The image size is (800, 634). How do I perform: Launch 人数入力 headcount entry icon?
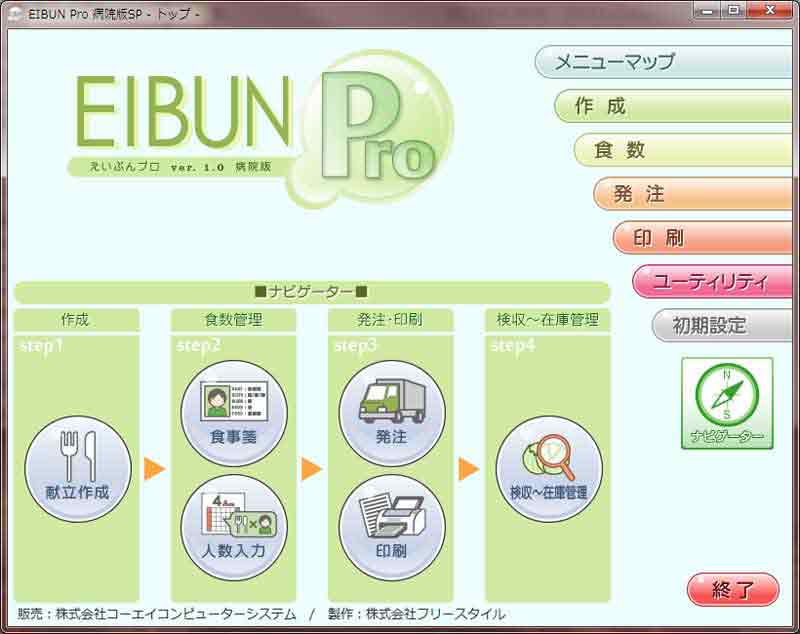click(234, 527)
